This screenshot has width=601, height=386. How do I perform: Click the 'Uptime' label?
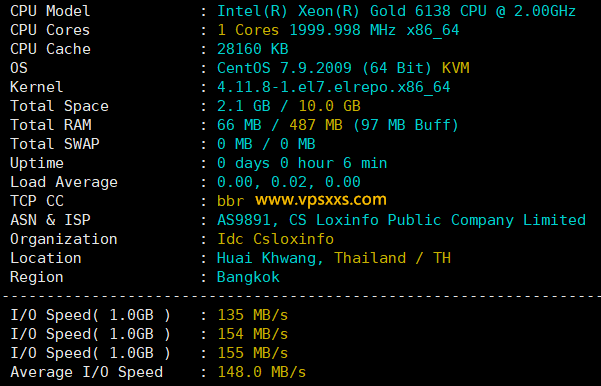coord(37,164)
